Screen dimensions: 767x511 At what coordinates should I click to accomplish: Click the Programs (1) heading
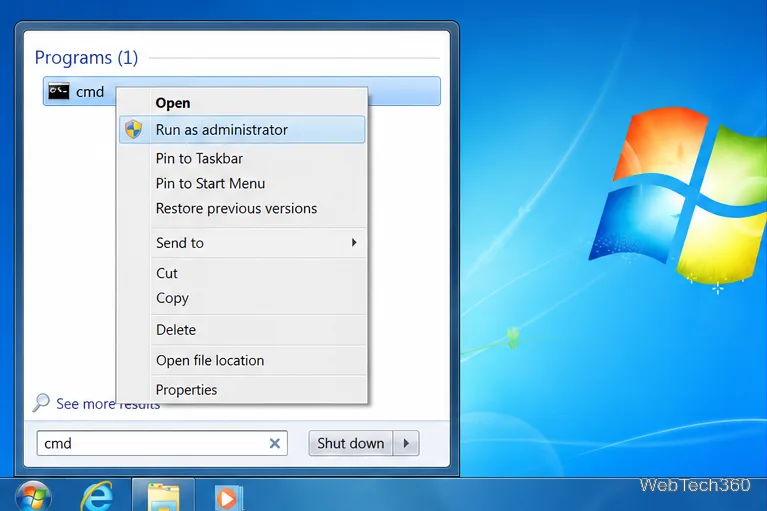pyautogui.click(x=87, y=58)
